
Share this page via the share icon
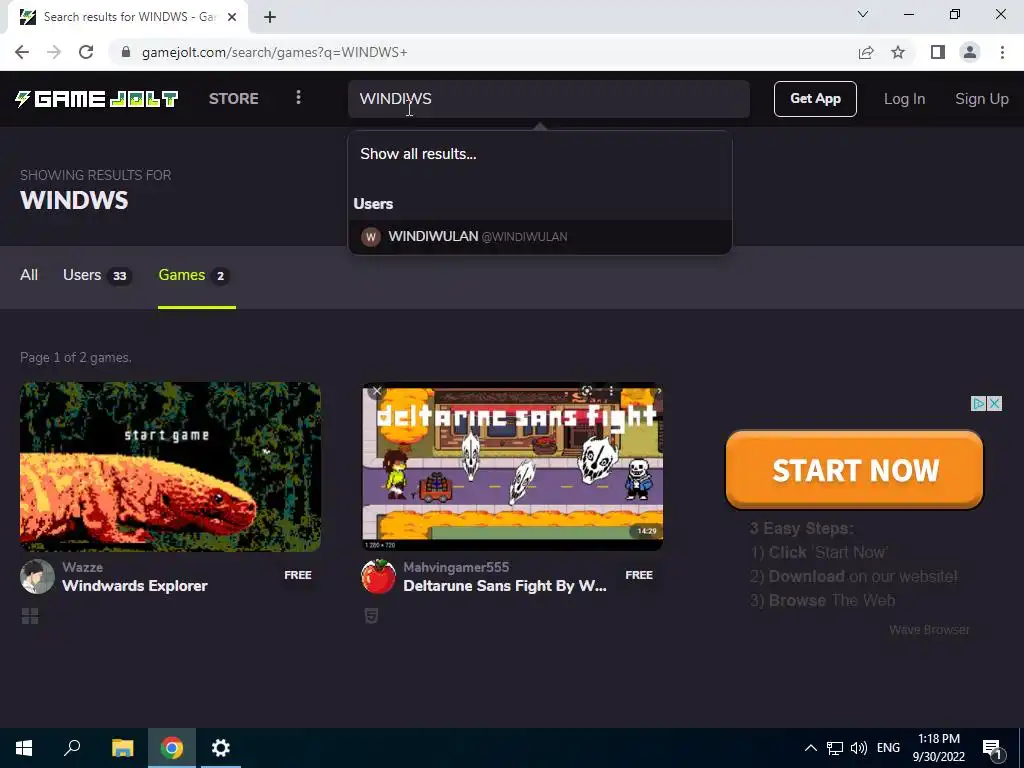[x=866, y=52]
